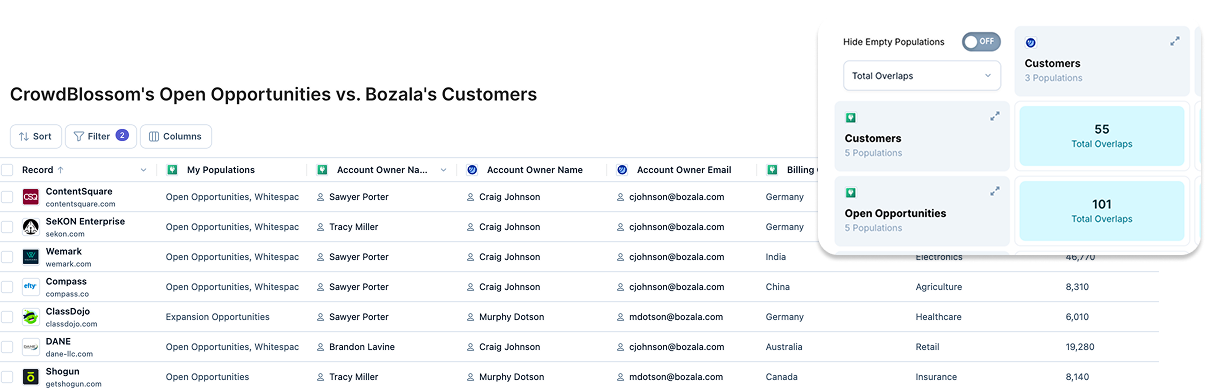Click the Sort button
The image size is (1205, 389).
pos(35,136)
